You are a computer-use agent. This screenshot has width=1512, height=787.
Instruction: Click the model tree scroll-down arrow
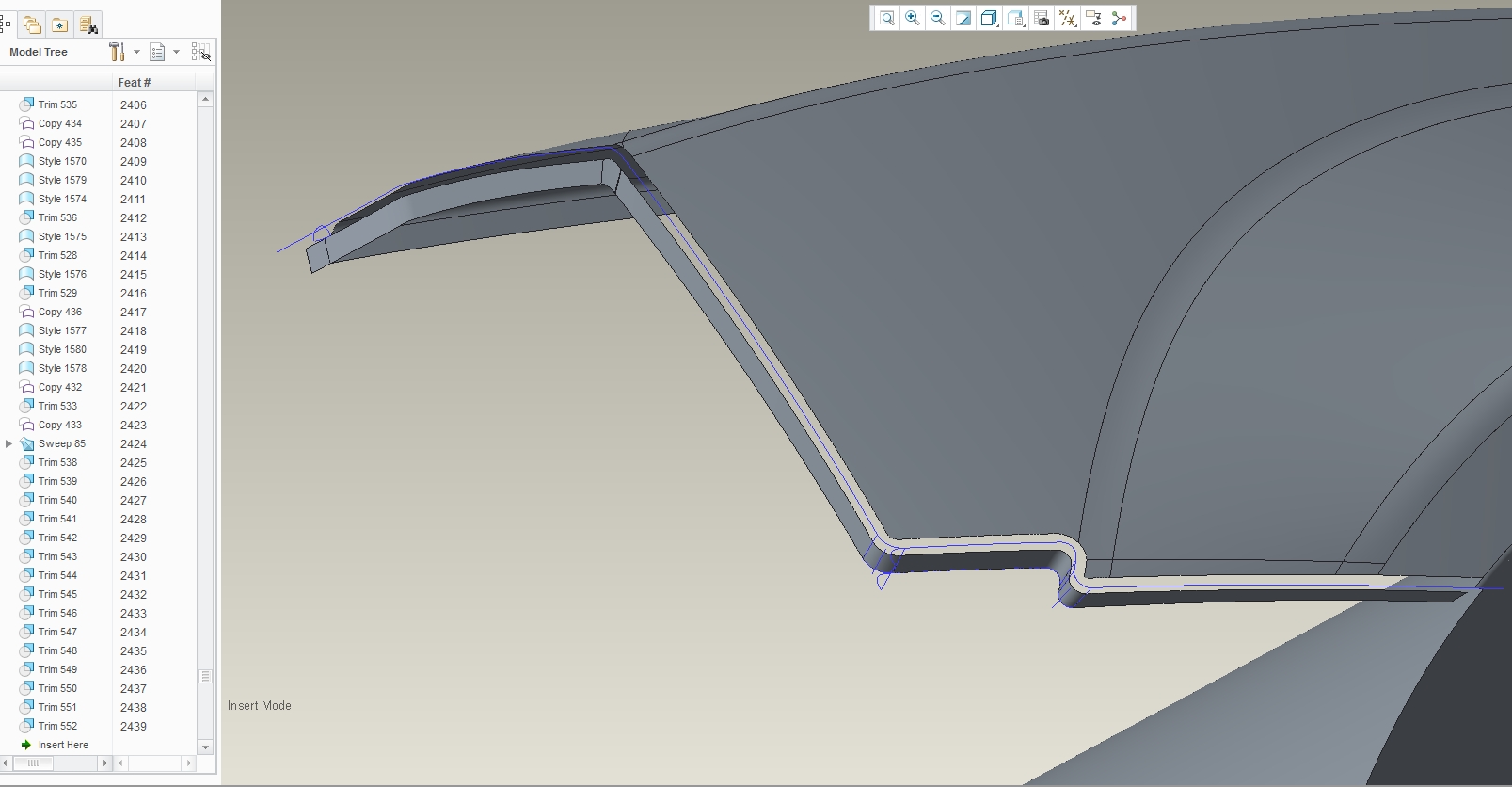coord(205,747)
